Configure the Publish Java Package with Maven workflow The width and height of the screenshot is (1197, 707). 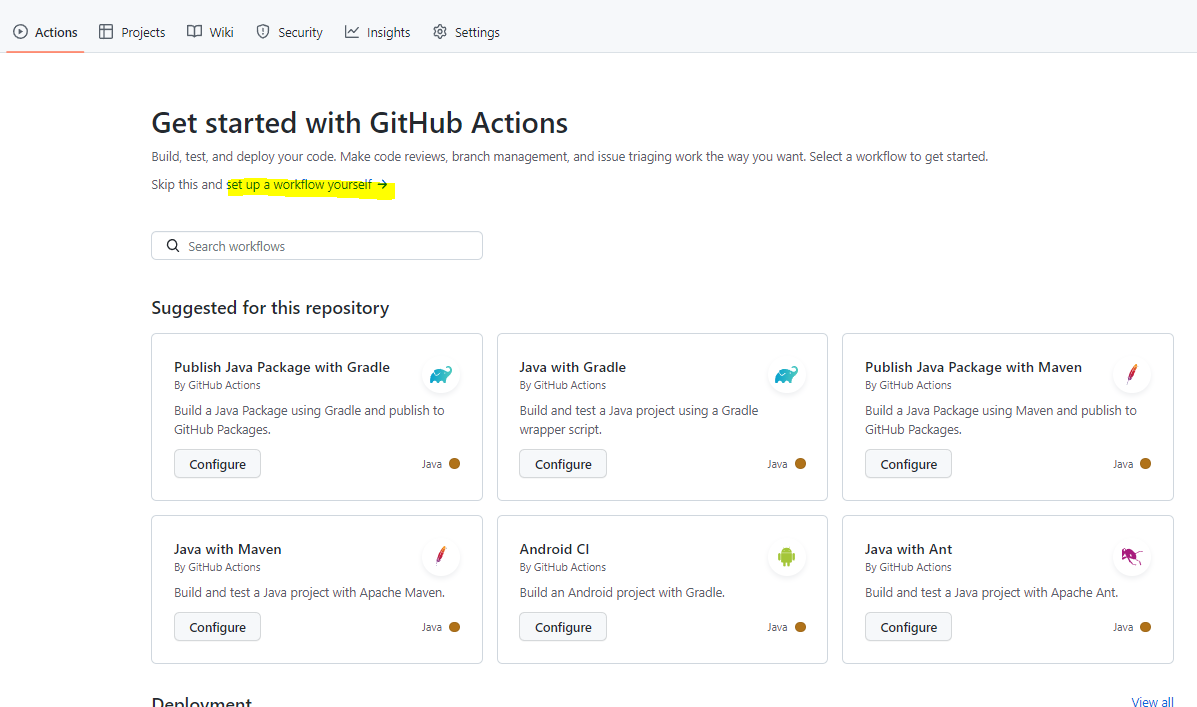pos(908,464)
